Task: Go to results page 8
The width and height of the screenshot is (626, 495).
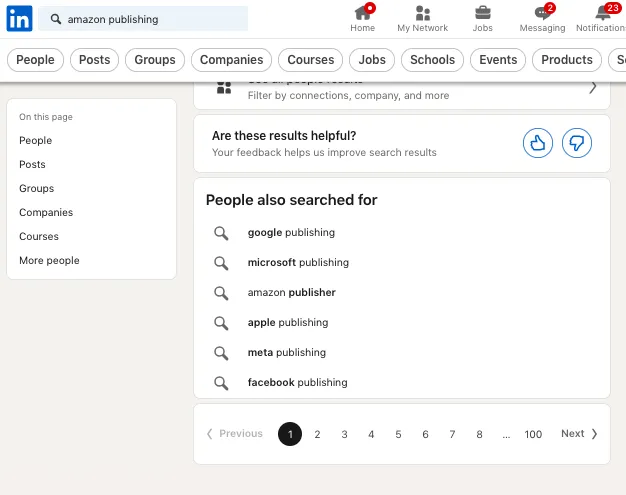Action: [x=479, y=434]
